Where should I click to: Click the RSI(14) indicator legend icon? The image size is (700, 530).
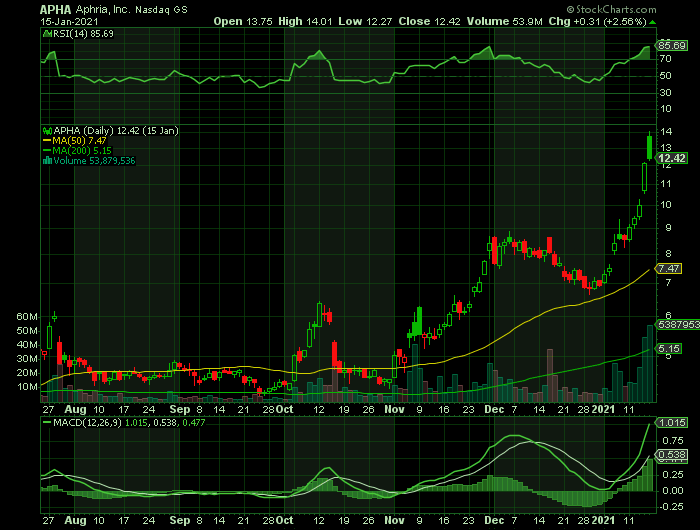coord(46,33)
